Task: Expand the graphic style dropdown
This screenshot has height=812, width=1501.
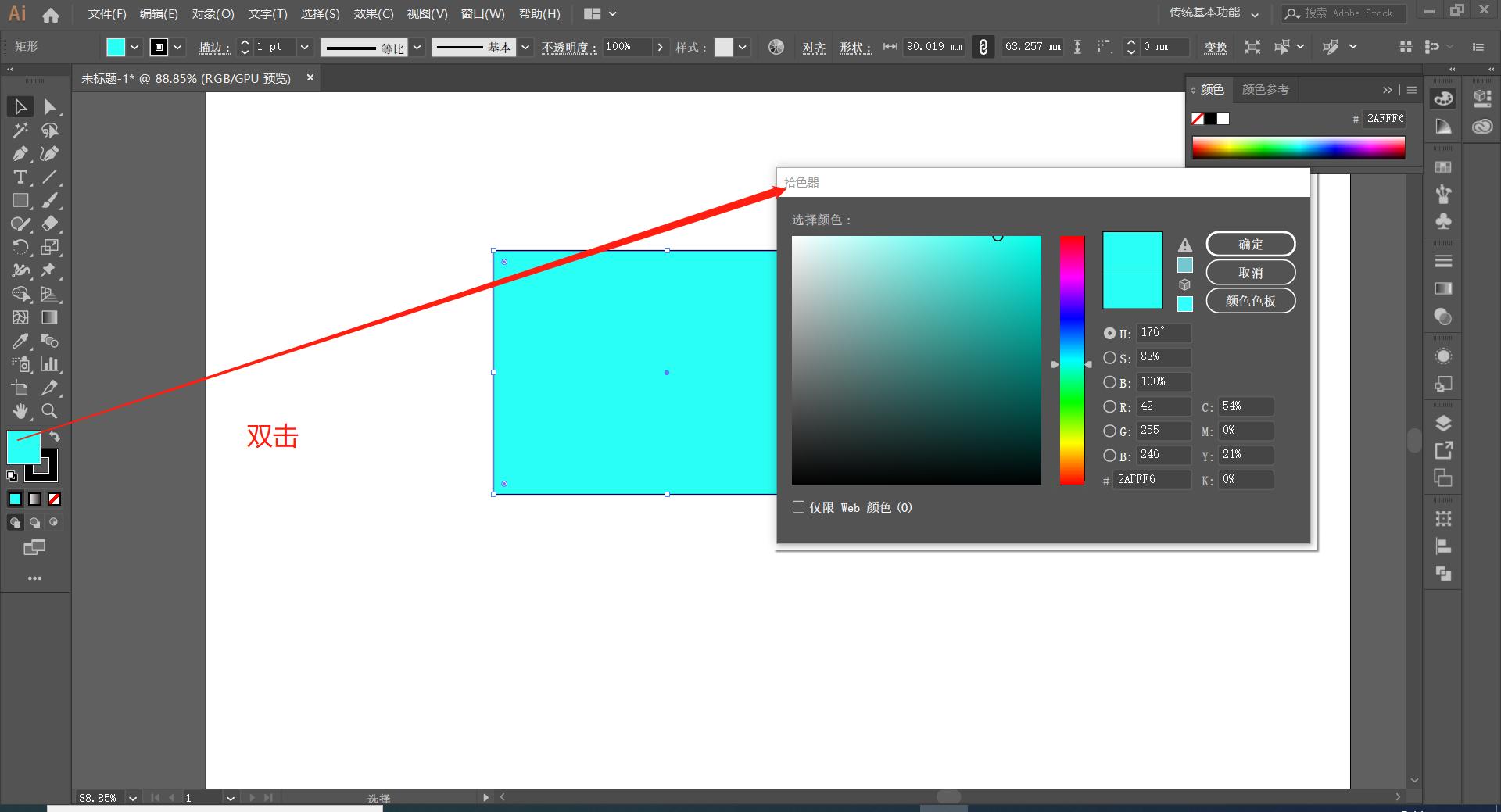Action: [743, 47]
